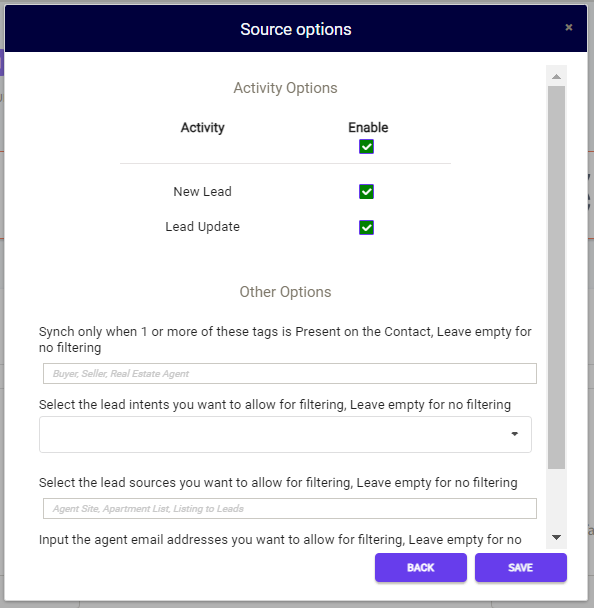Click the empty scrollbar track below the thumb

coord(556,498)
